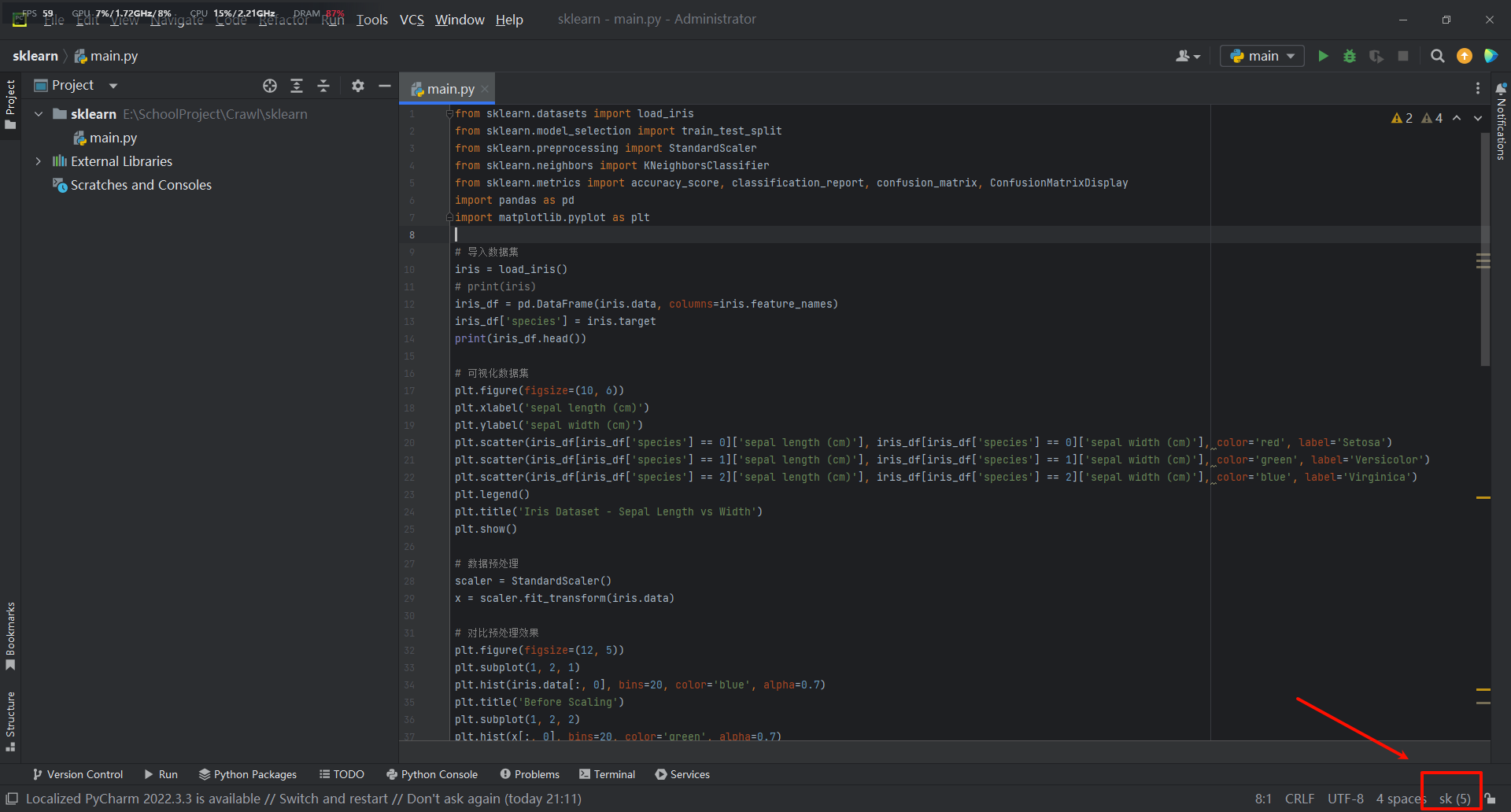Open the Problems tool window
The image size is (1511, 812).
coord(530,774)
